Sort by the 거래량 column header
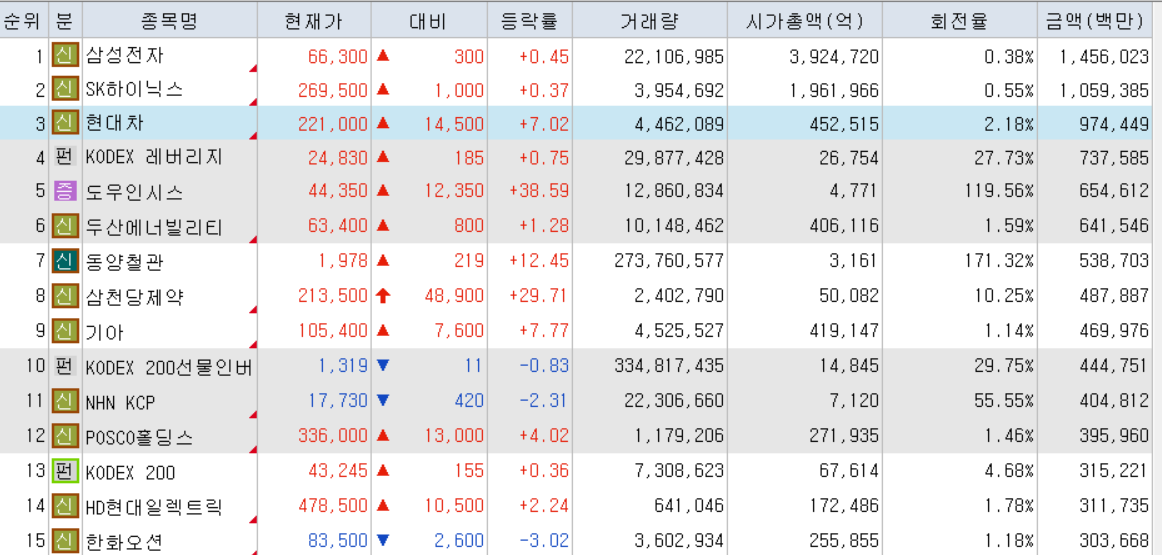Viewport: 1162px width, 555px height. pos(649,22)
